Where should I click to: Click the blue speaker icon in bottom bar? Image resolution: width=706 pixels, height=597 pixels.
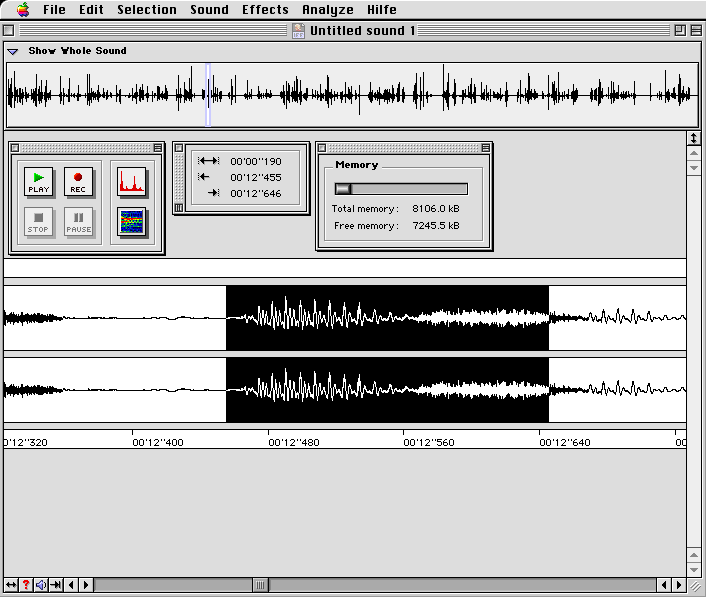click(x=41, y=585)
